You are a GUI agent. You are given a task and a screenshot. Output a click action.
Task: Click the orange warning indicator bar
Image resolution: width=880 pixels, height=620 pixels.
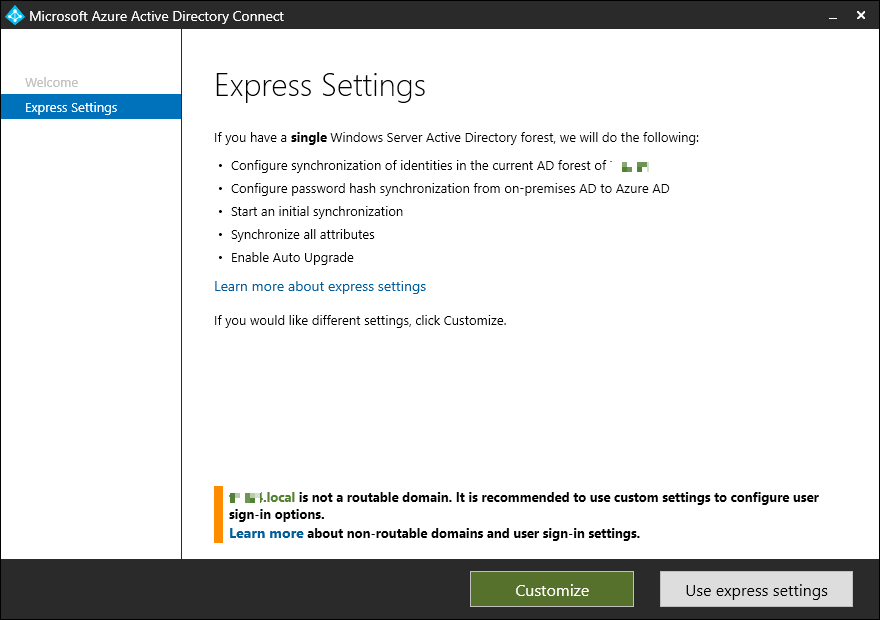click(x=218, y=514)
